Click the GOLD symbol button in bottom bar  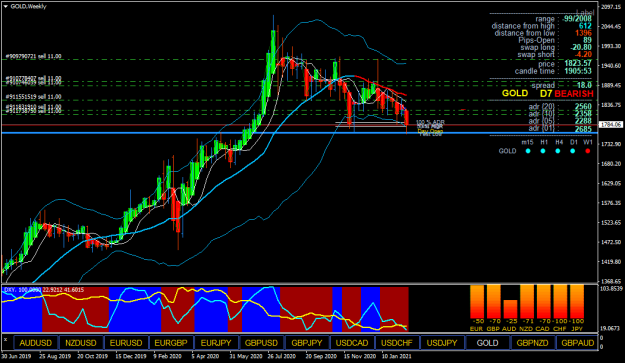click(x=487, y=343)
